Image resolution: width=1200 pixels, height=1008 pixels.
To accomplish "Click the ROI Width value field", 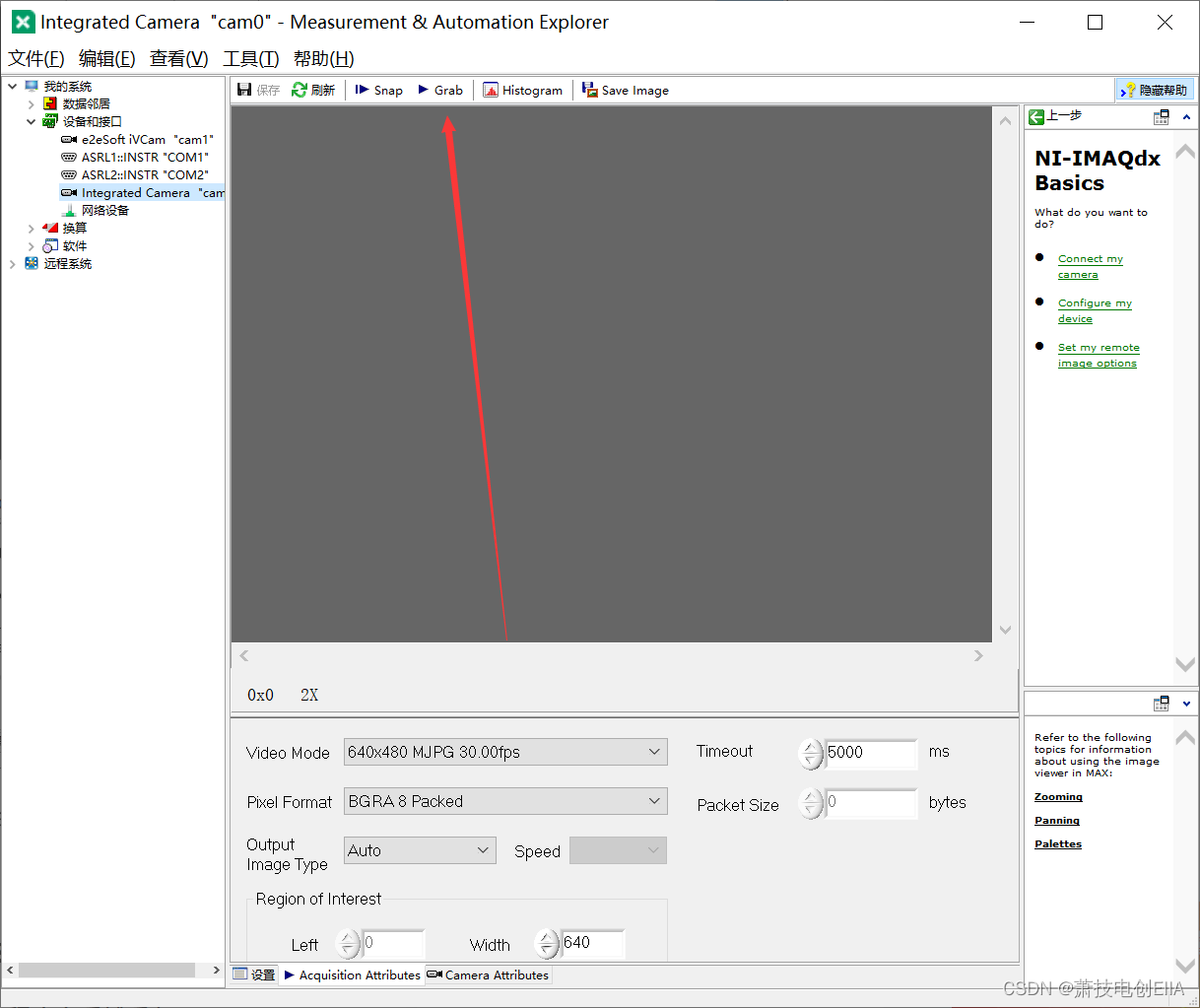I will pos(592,943).
